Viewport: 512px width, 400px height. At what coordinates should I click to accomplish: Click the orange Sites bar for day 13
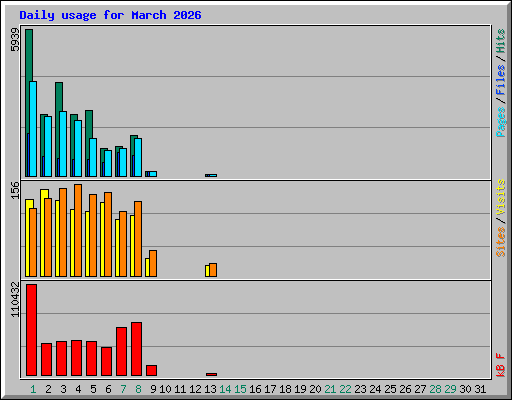pos(213,270)
